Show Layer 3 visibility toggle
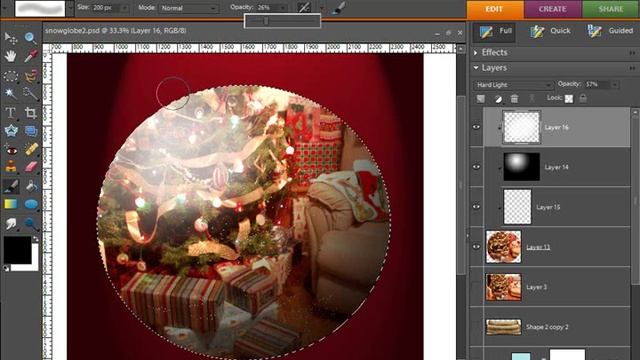Viewport: 640px width, 360px height. [476, 287]
